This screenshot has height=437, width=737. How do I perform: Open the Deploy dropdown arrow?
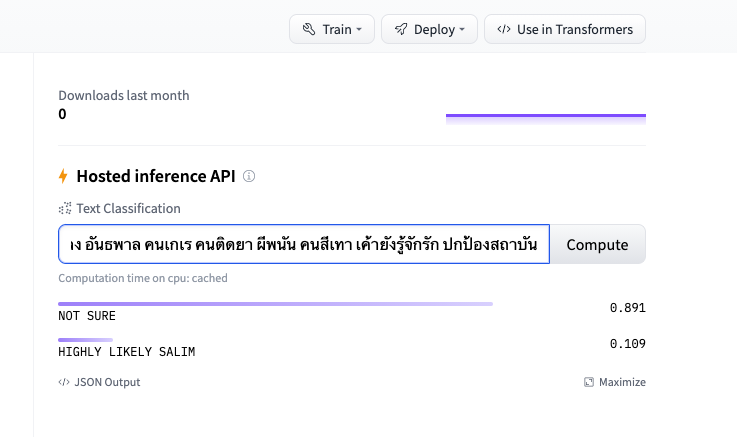pyautogui.click(x=462, y=29)
